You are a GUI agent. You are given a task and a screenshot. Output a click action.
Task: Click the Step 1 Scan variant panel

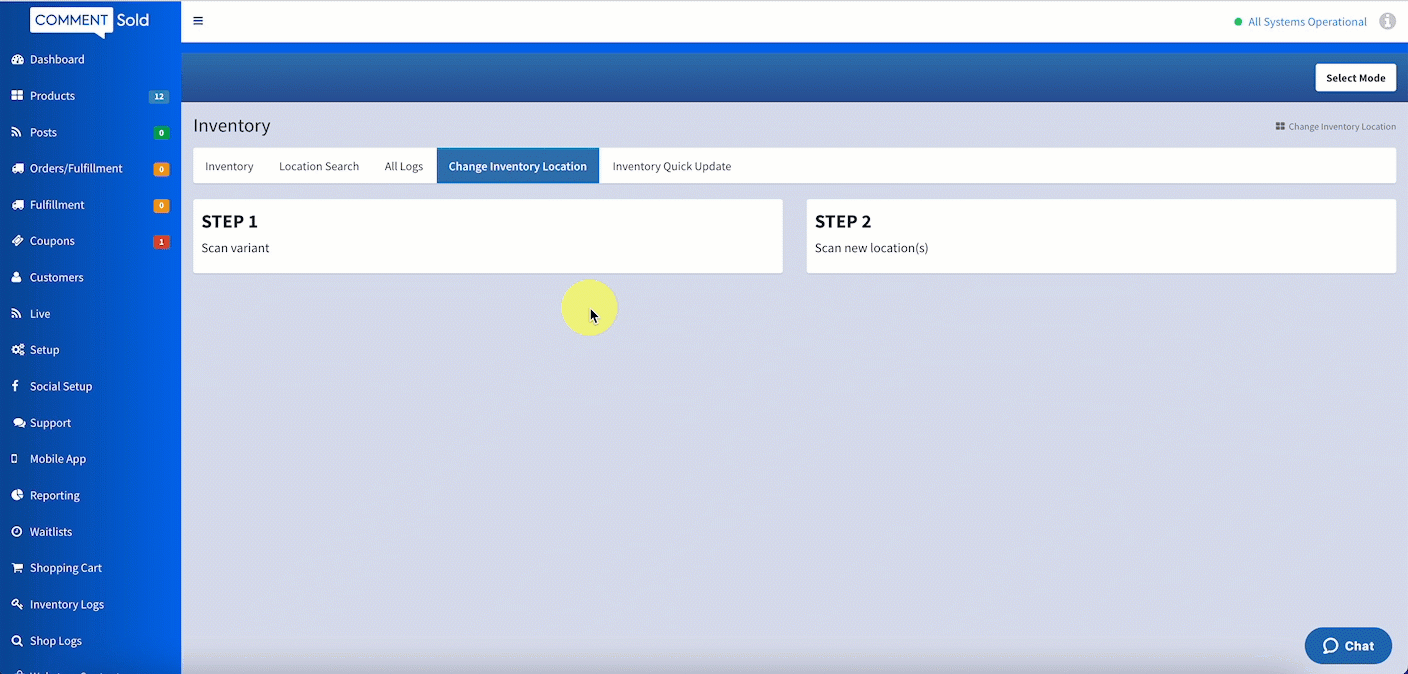coord(487,236)
